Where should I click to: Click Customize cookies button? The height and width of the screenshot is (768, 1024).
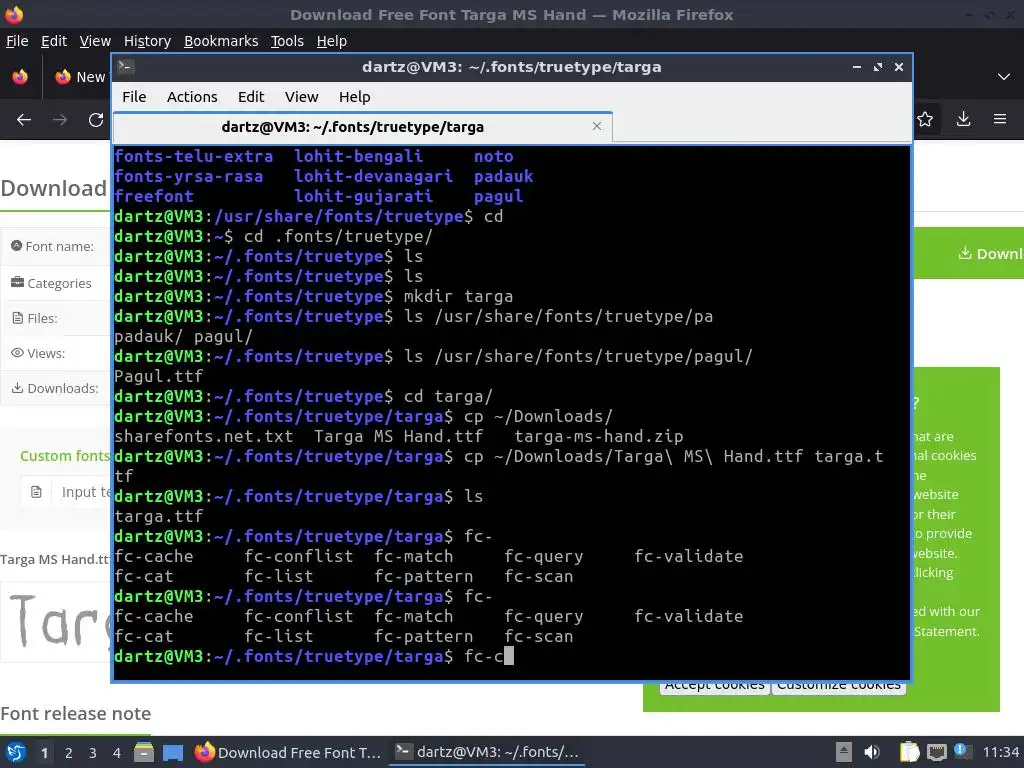[839, 686]
